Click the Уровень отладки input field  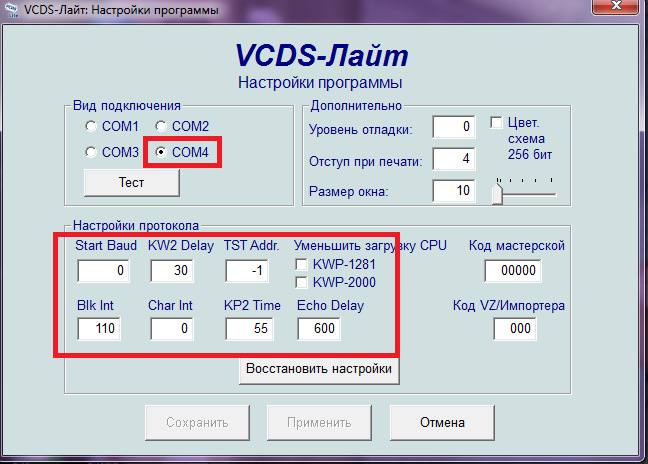453,126
